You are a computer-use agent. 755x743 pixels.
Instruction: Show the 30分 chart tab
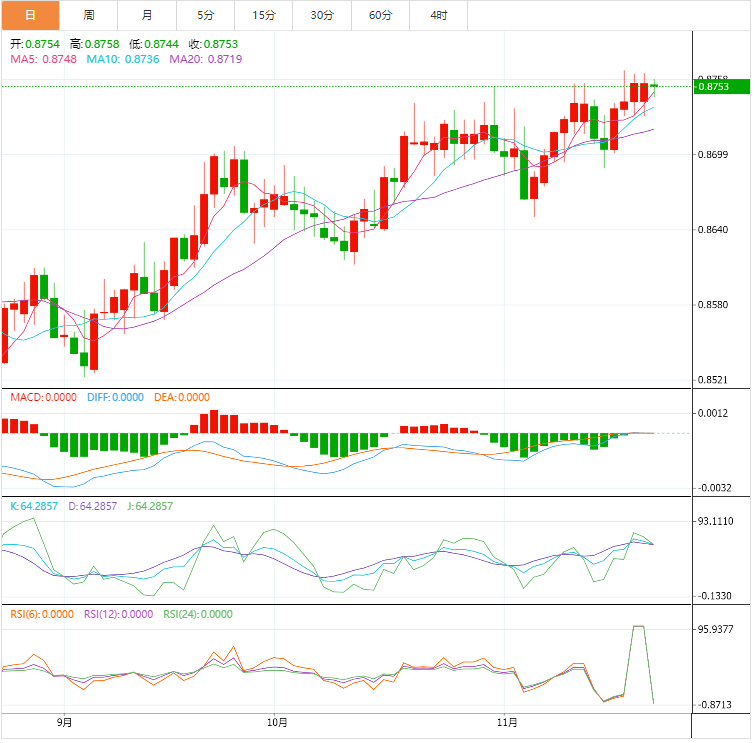pyautogui.click(x=322, y=15)
